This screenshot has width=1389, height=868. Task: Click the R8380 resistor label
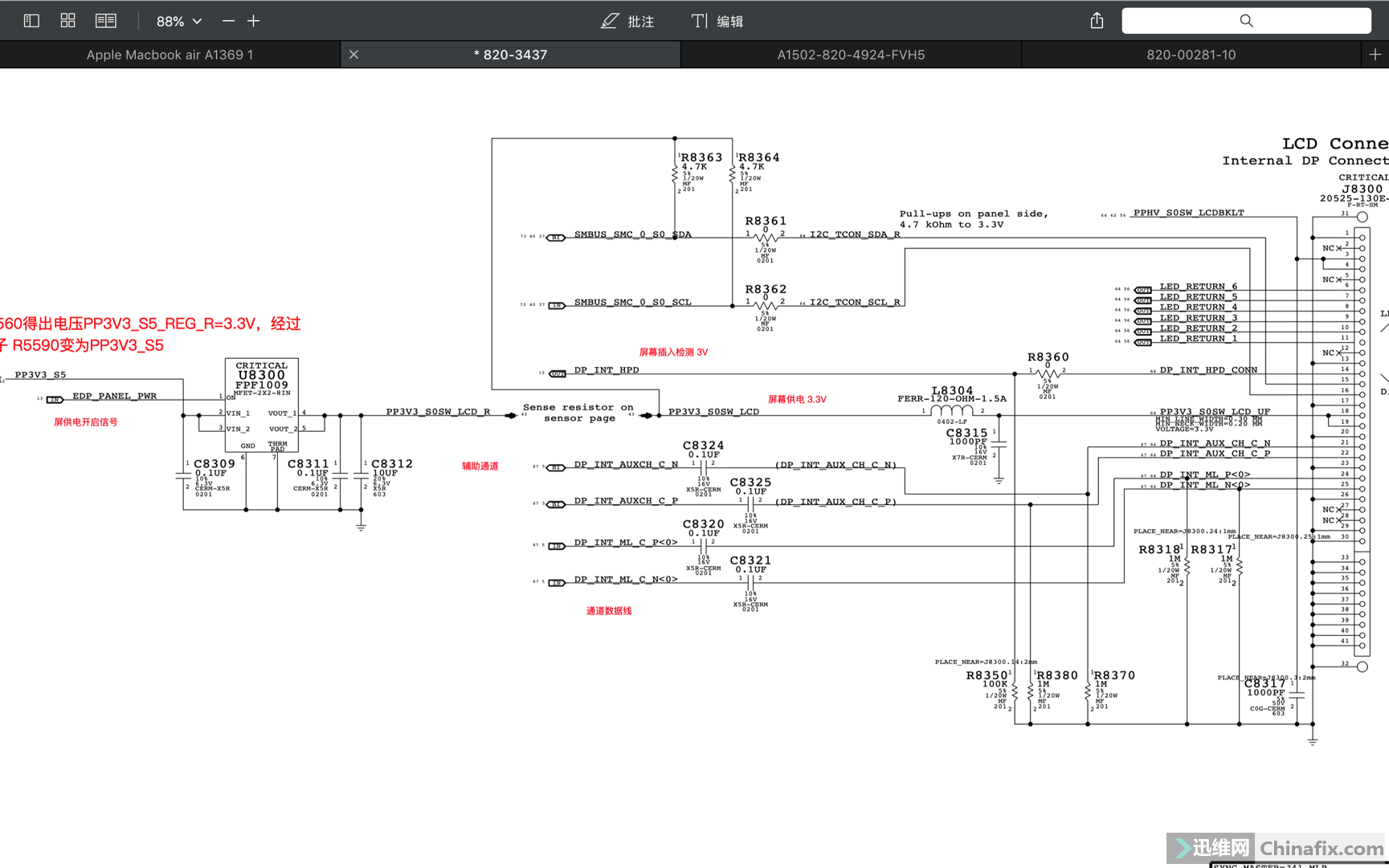pyautogui.click(x=1057, y=675)
